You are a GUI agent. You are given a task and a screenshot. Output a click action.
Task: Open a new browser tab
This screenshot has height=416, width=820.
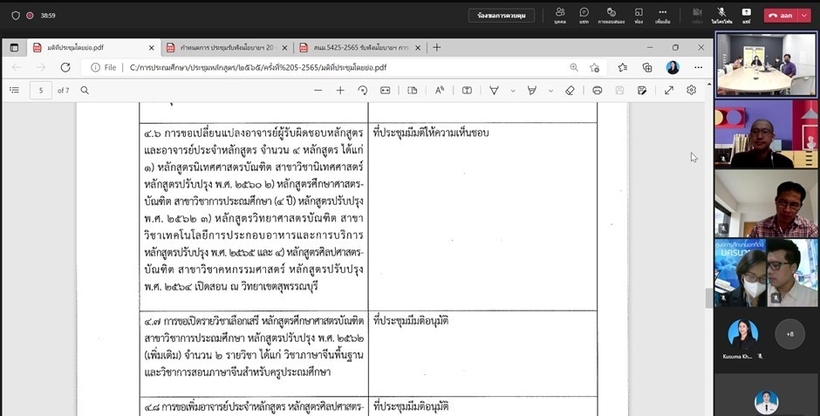click(437, 48)
